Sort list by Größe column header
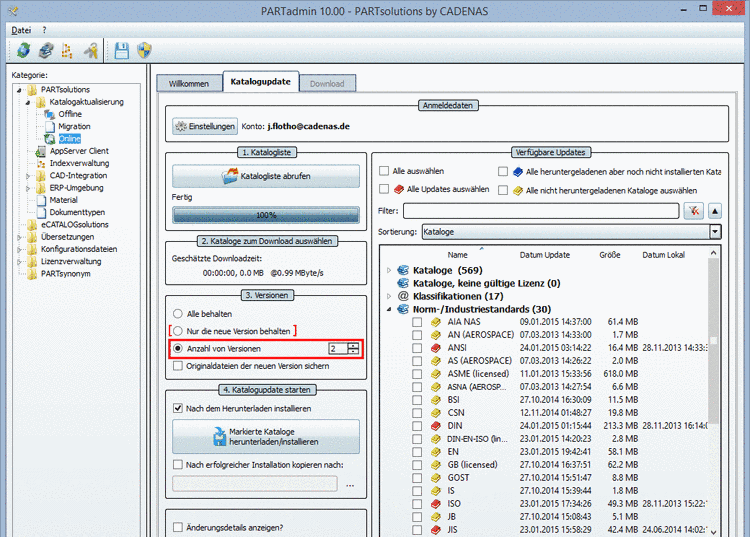 point(609,255)
